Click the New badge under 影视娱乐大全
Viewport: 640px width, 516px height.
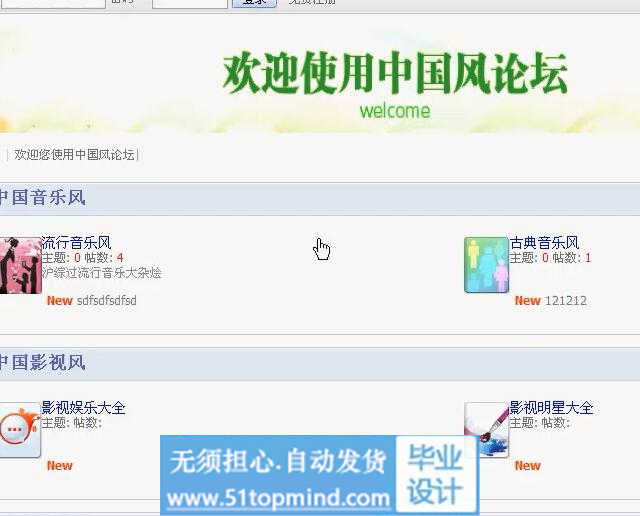[59, 465]
